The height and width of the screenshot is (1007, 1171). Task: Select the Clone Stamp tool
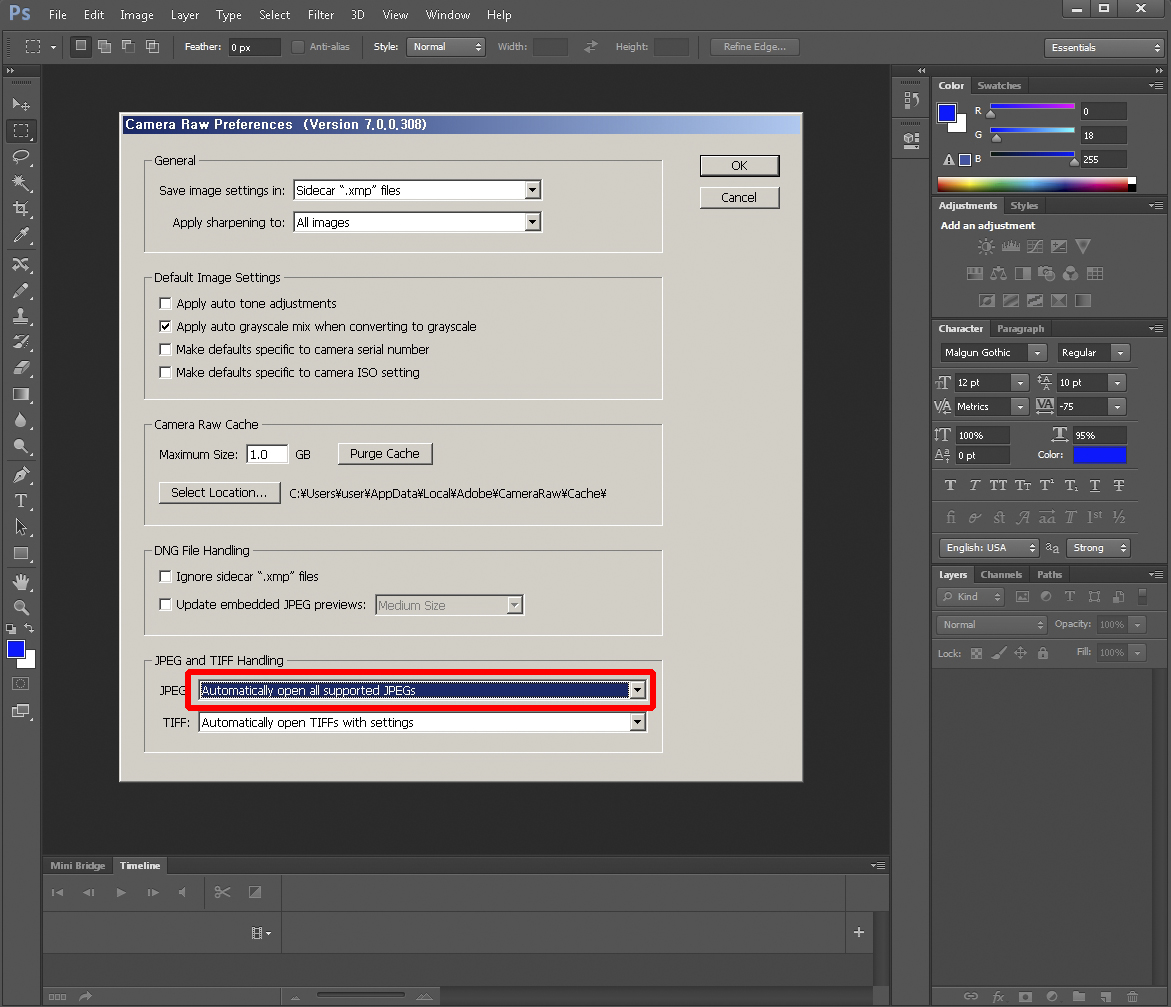21,317
